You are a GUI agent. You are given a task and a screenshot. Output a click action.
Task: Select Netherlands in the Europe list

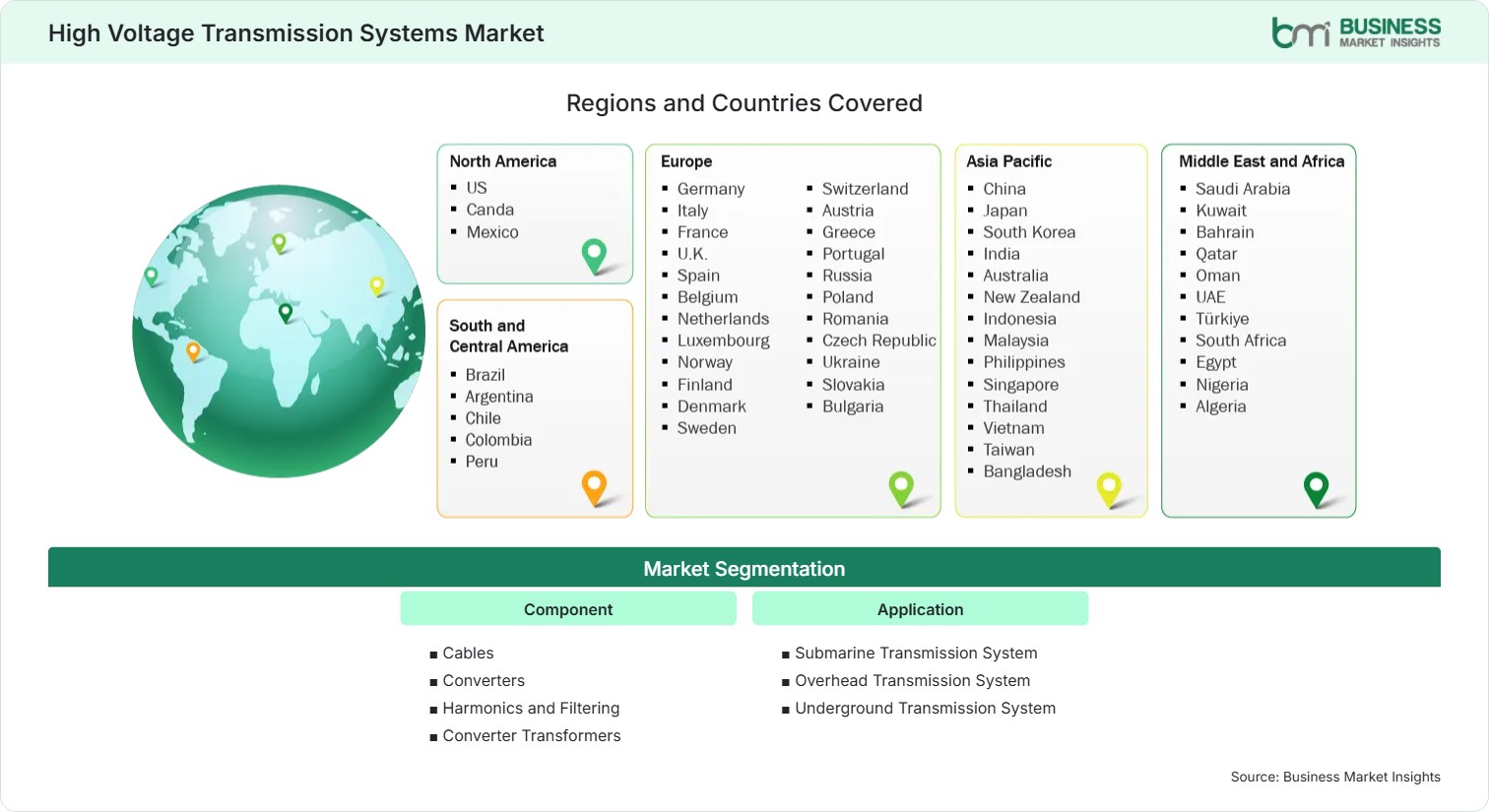723,319
